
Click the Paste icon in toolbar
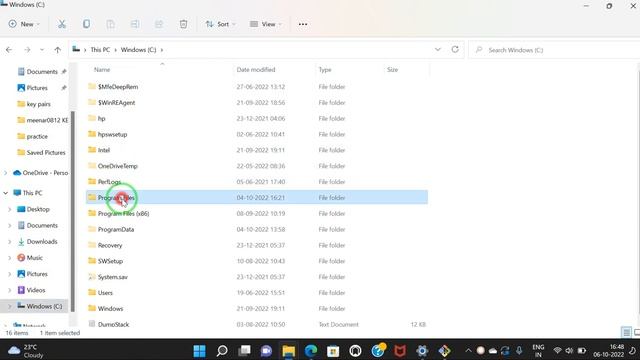tap(110, 24)
